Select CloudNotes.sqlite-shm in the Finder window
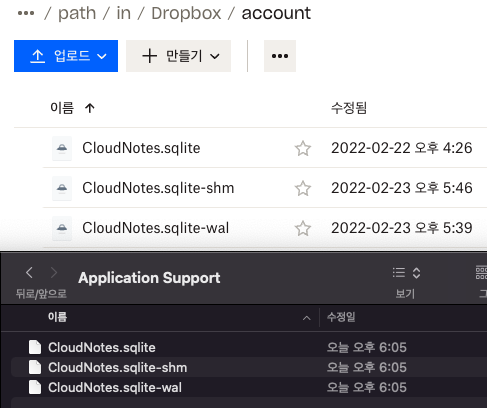The width and height of the screenshot is (487, 408). tap(117, 367)
